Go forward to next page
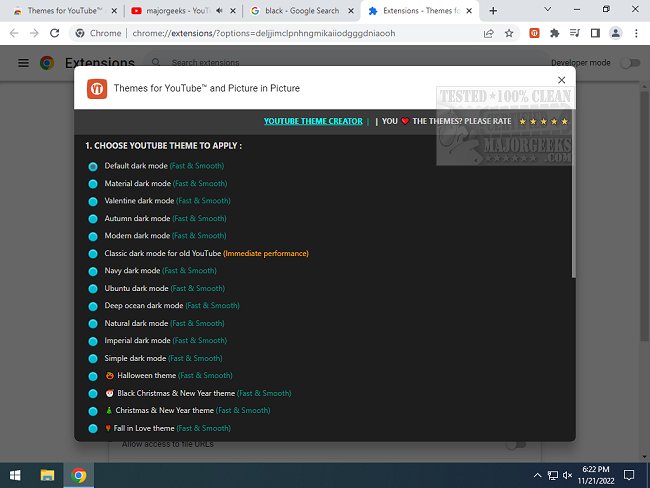 34,33
